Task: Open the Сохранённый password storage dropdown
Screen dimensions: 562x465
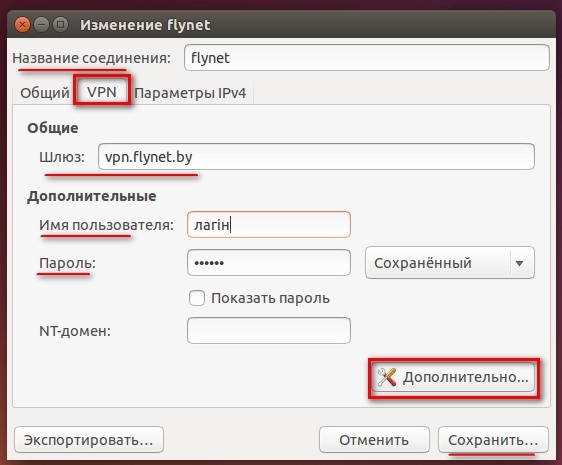Action: tap(450, 263)
